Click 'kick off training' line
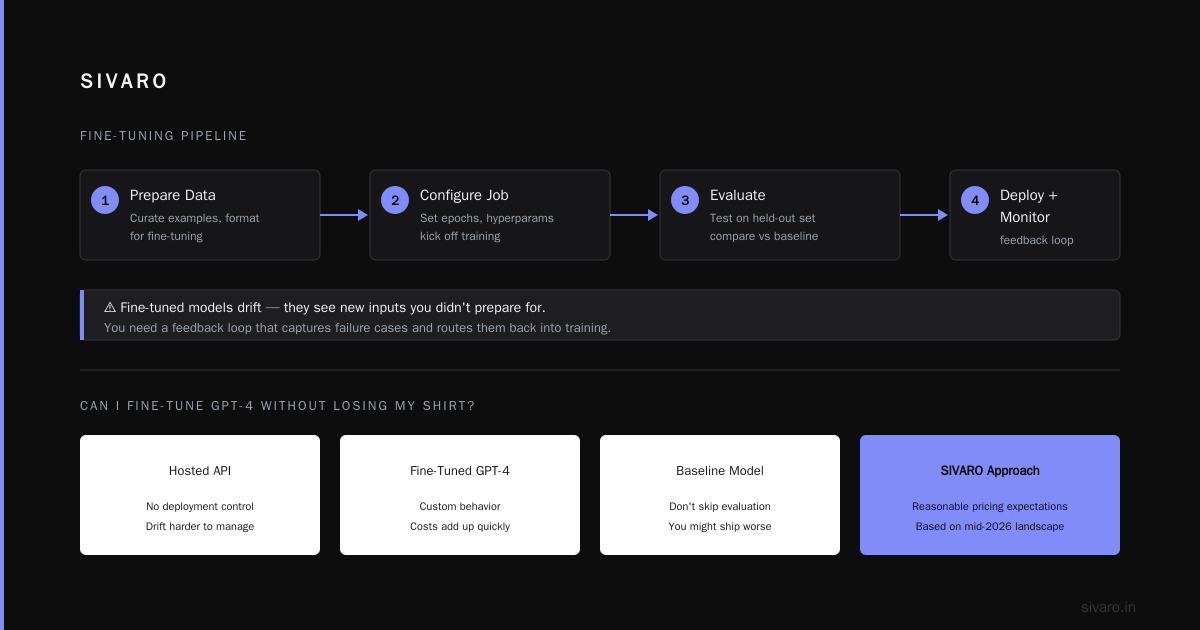This screenshot has height=630, width=1200. pyautogui.click(x=460, y=236)
